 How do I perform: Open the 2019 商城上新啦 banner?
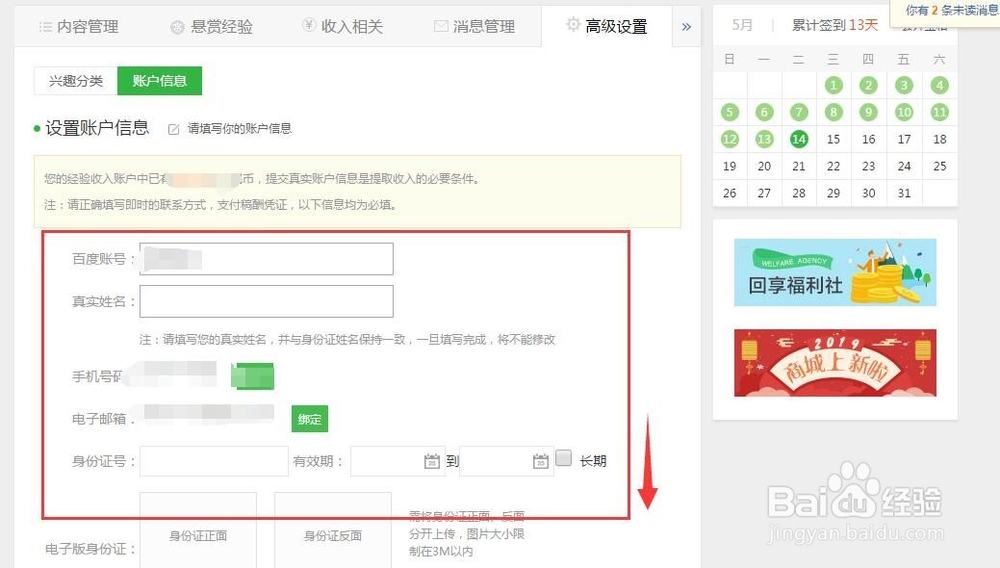pyautogui.click(x=835, y=363)
